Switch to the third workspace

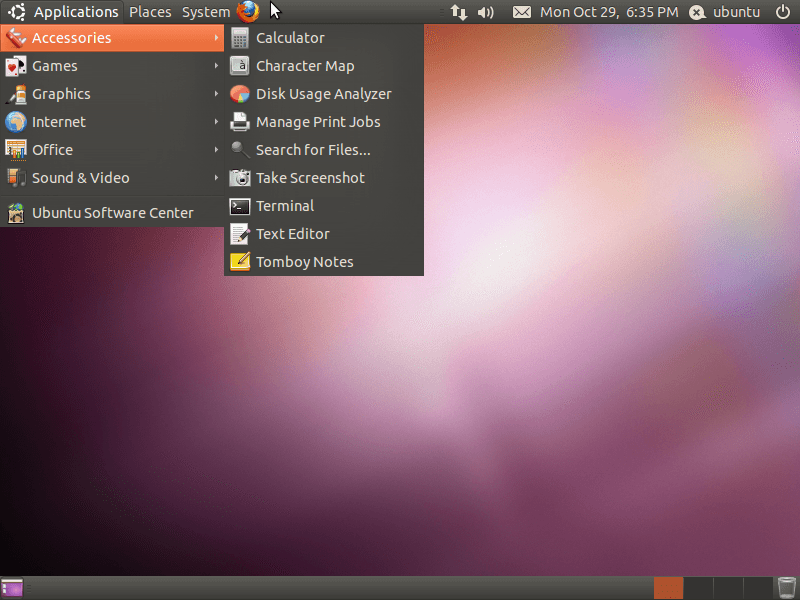coord(728,588)
